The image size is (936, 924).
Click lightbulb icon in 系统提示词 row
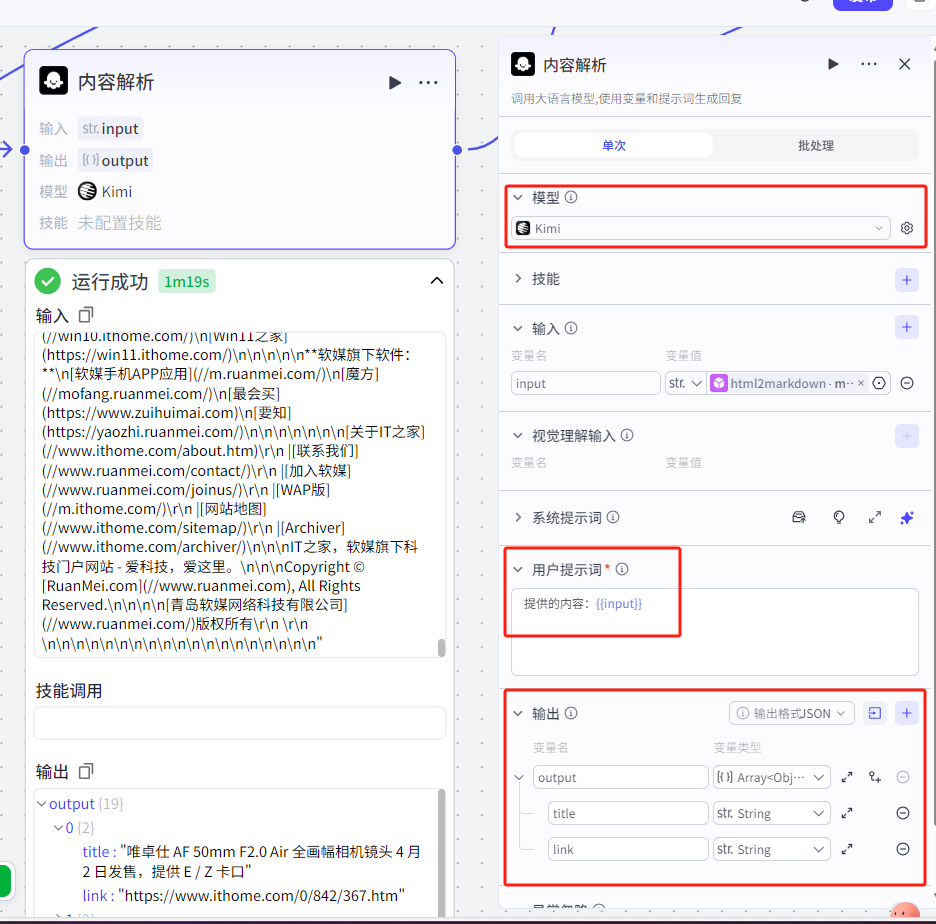(839, 517)
